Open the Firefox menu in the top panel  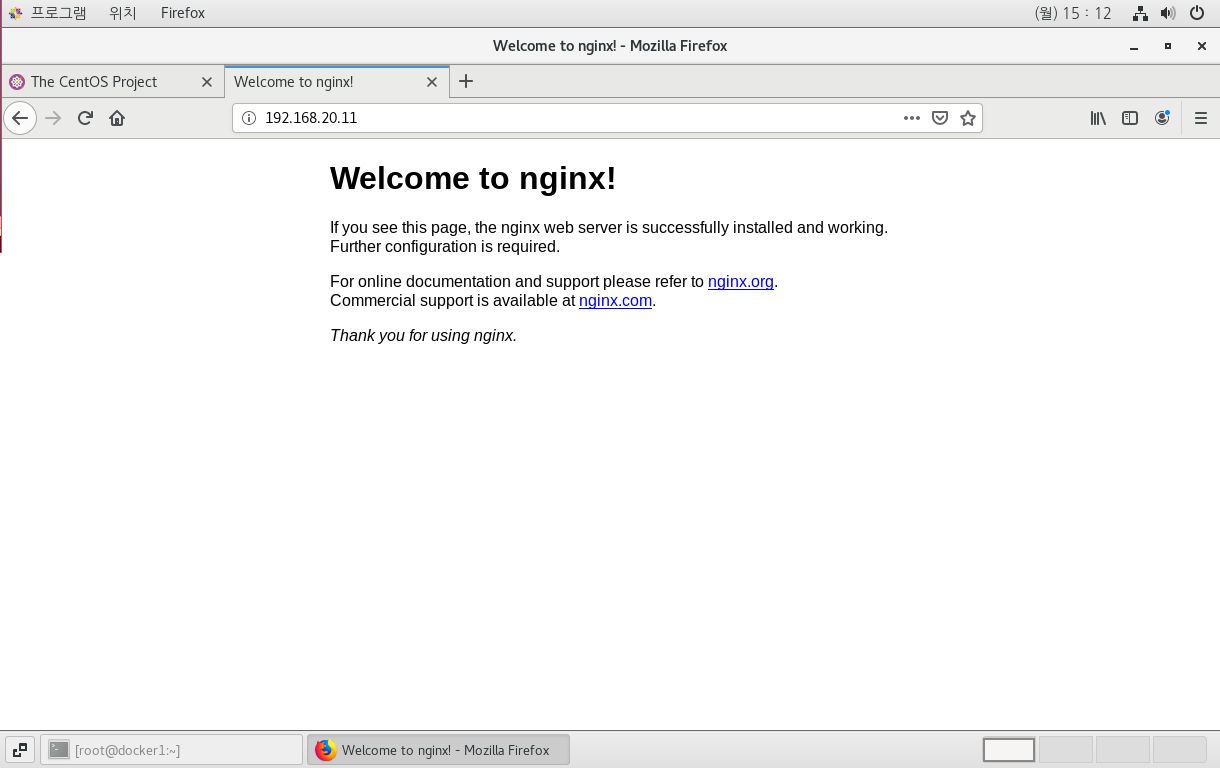[x=183, y=13]
